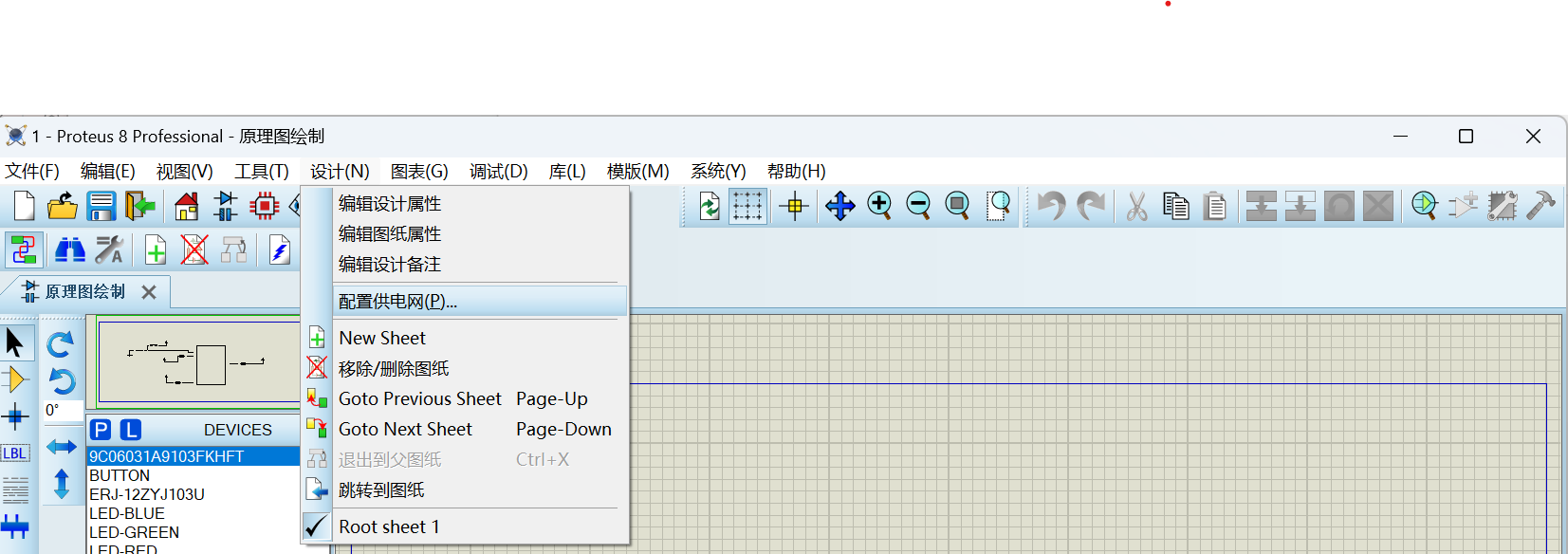
Task: Flip vertically with the Y-mirror arrow
Action: (62, 484)
